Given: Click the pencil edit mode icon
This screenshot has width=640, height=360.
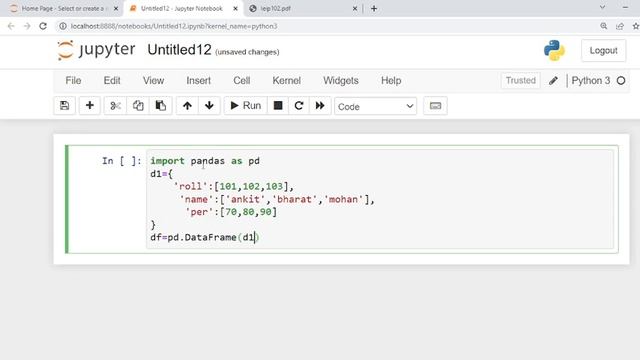Looking at the screenshot, I should tap(553, 80).
